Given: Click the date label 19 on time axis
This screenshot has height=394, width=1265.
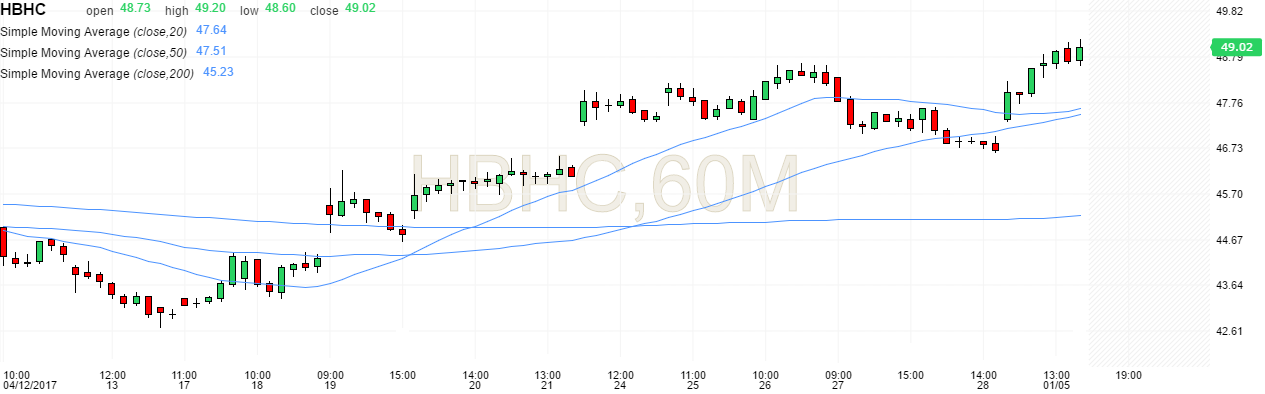Looking at the screenshot, I should point(330,385).
